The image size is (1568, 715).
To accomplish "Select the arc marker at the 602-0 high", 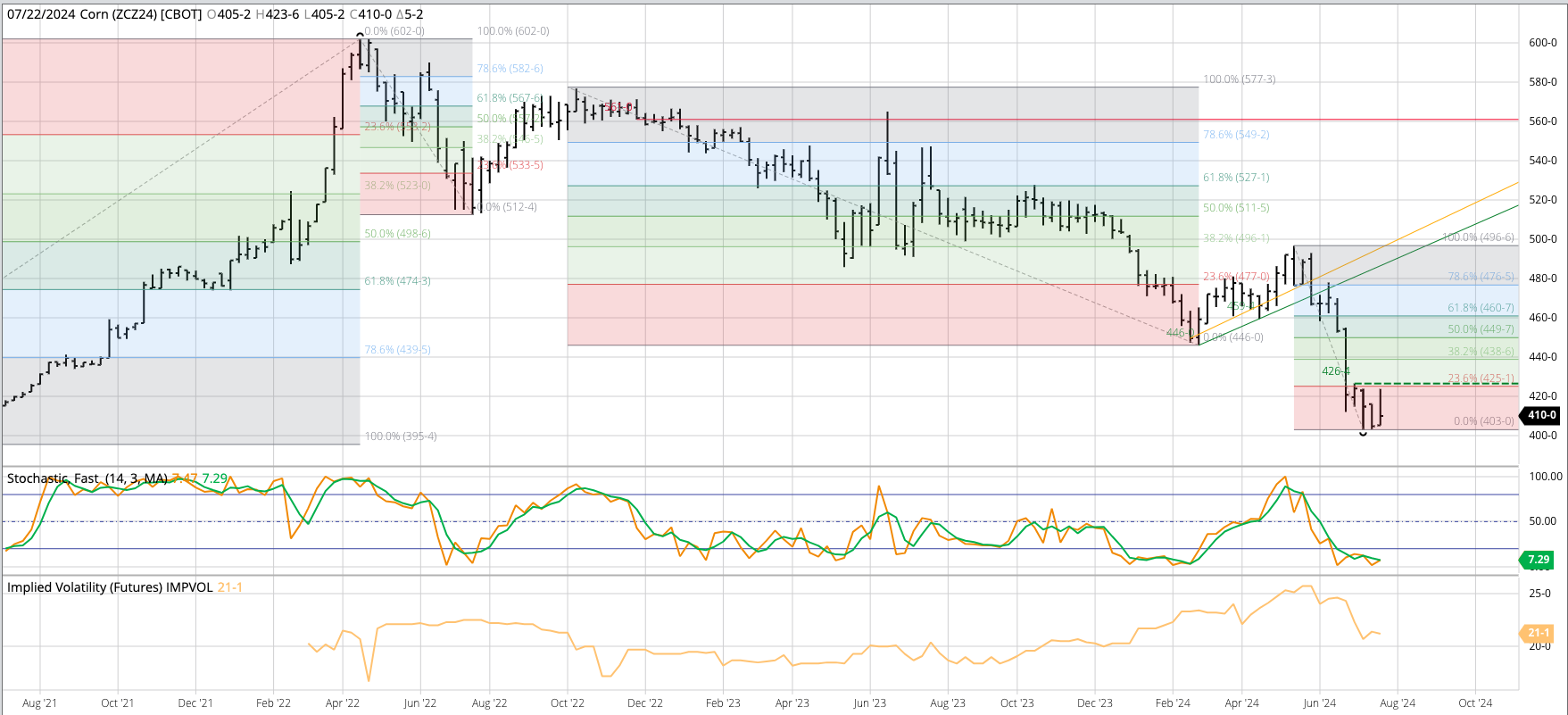I will [x=361, y=36].
